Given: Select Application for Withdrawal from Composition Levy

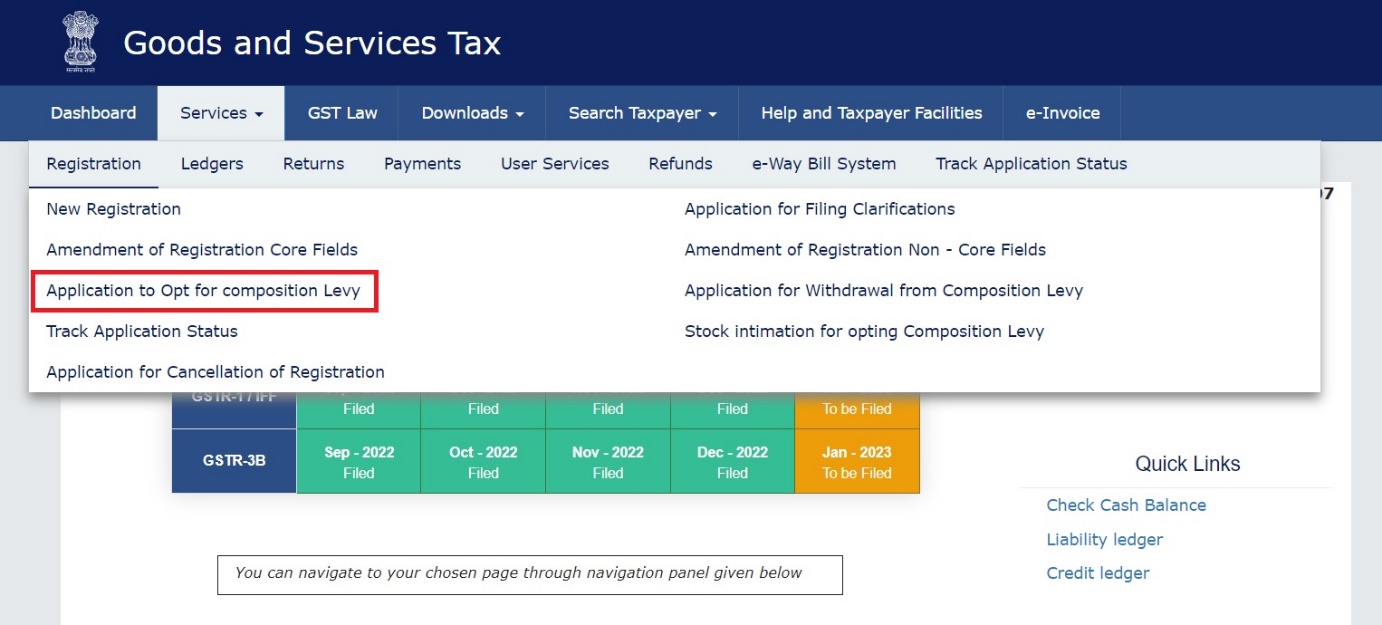Looking at the screenshot, I should (x=883, y=291).
